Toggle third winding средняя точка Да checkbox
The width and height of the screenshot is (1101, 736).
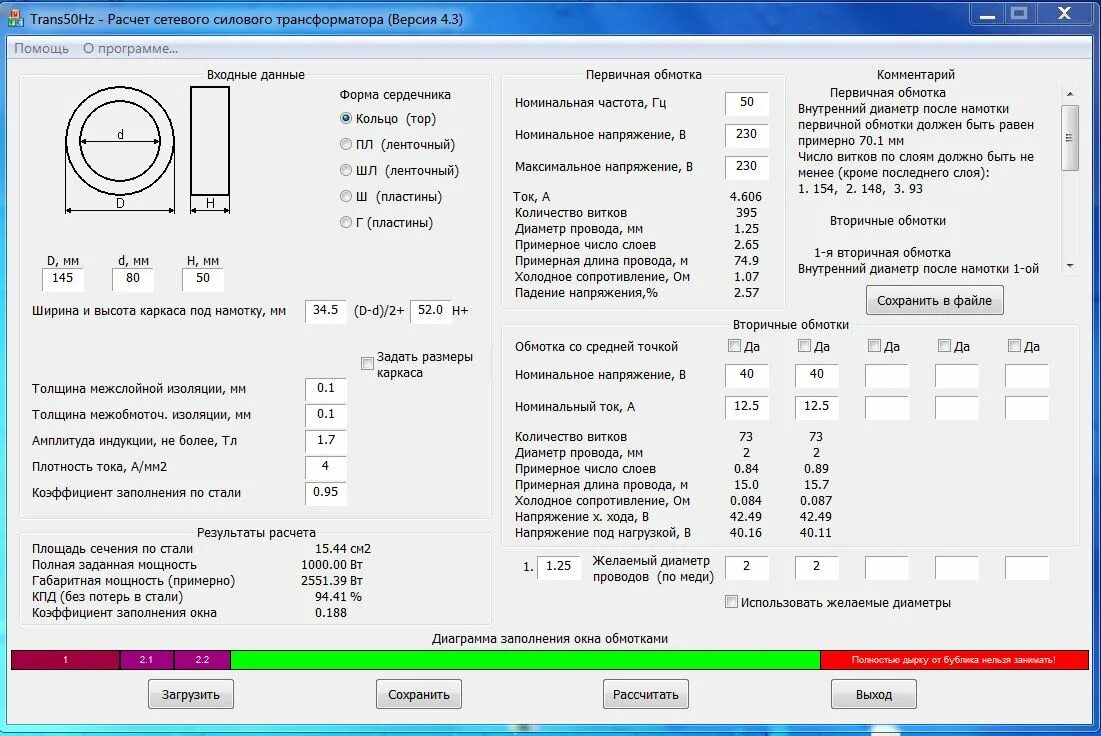(874, 346)
